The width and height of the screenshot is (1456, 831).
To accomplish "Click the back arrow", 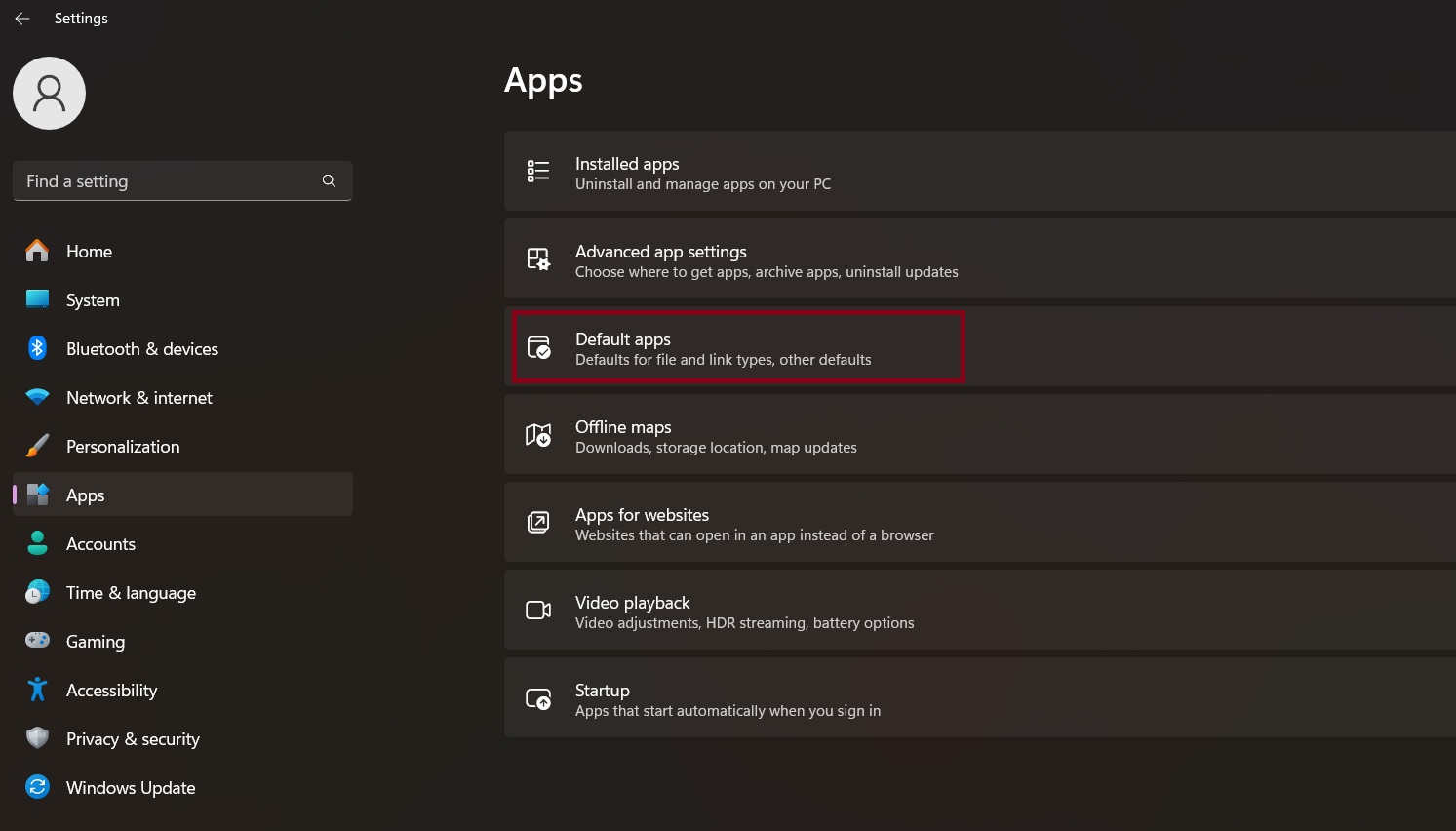I will (21, 18).
